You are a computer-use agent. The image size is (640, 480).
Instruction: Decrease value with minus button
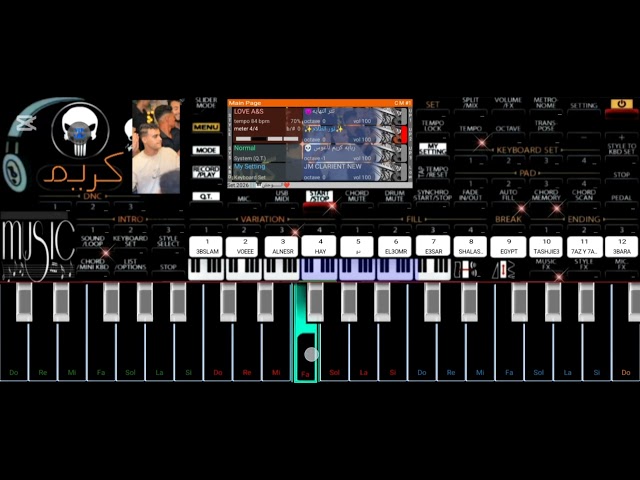click(584, 138)
